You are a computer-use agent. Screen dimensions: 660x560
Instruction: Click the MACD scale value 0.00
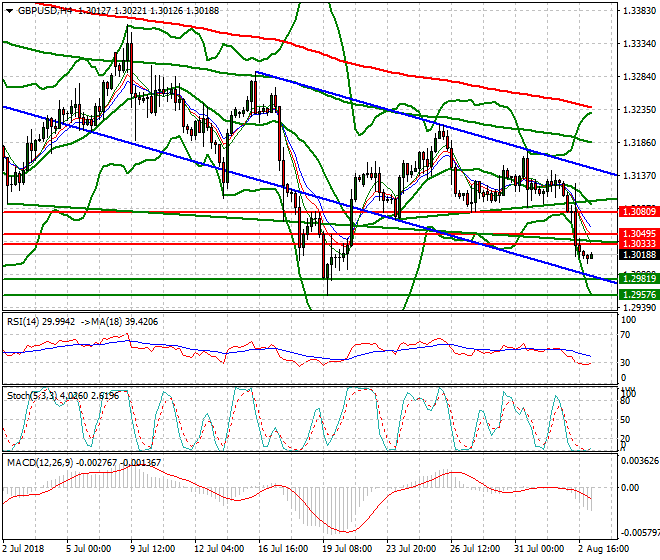click(x=630, y=488)
